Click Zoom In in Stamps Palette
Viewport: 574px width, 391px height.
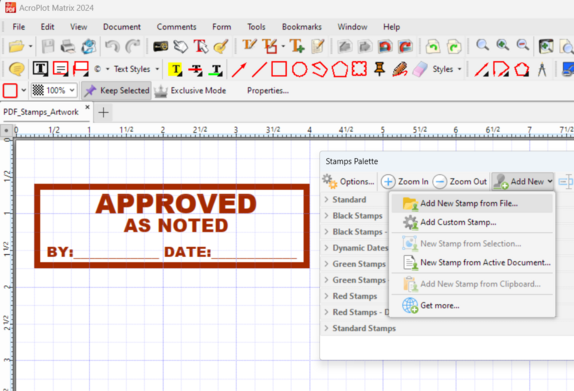point(405,181)
